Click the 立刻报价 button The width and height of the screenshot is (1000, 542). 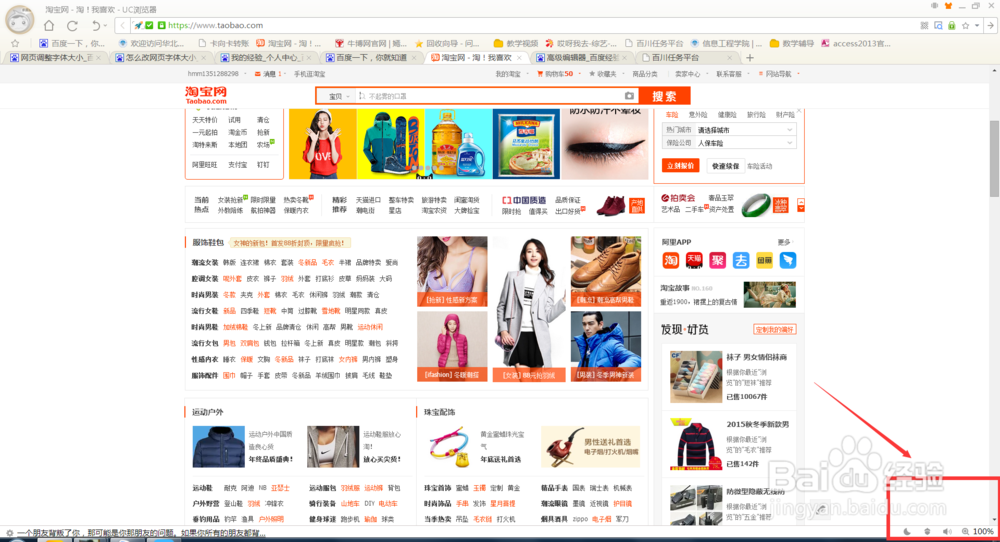[680, 166]
